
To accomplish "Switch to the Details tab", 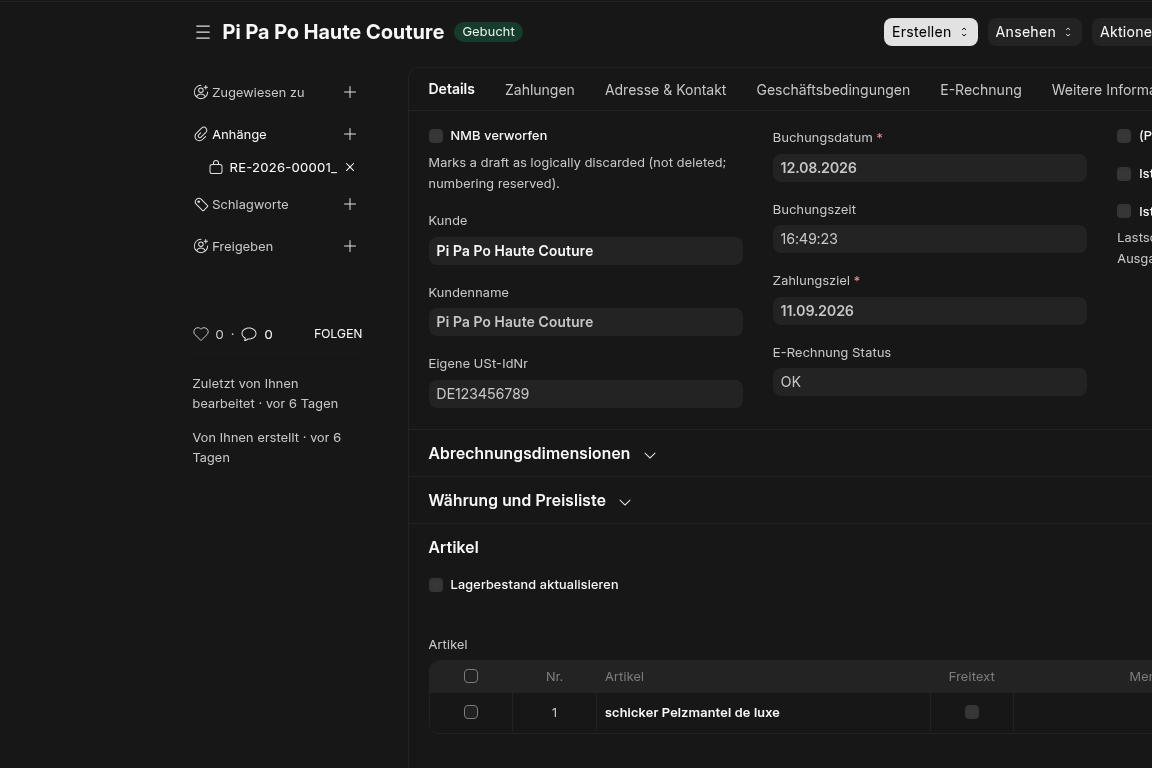I will [x=451, y=90].
